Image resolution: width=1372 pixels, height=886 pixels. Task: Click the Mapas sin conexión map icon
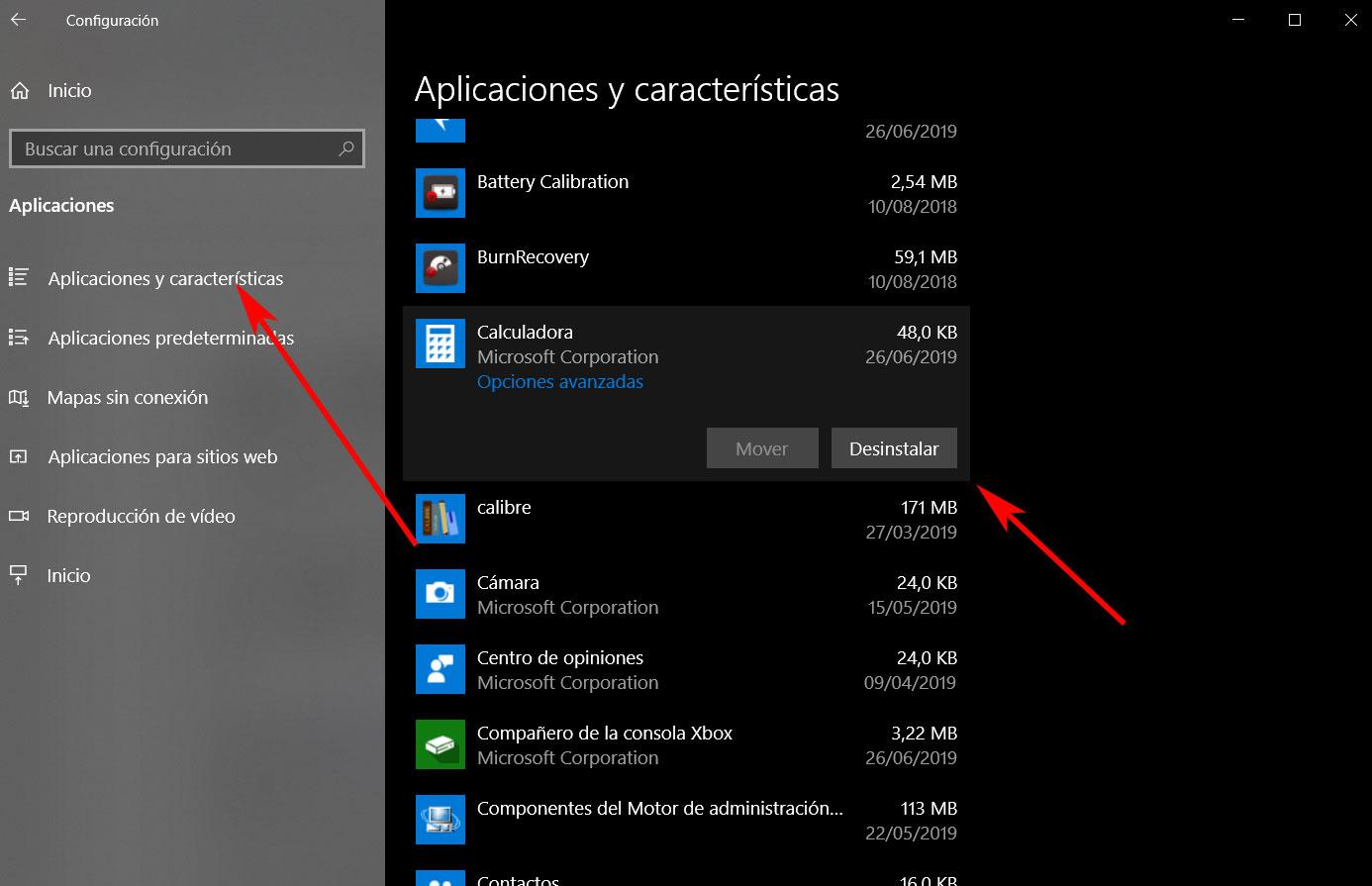coord(18,397)
